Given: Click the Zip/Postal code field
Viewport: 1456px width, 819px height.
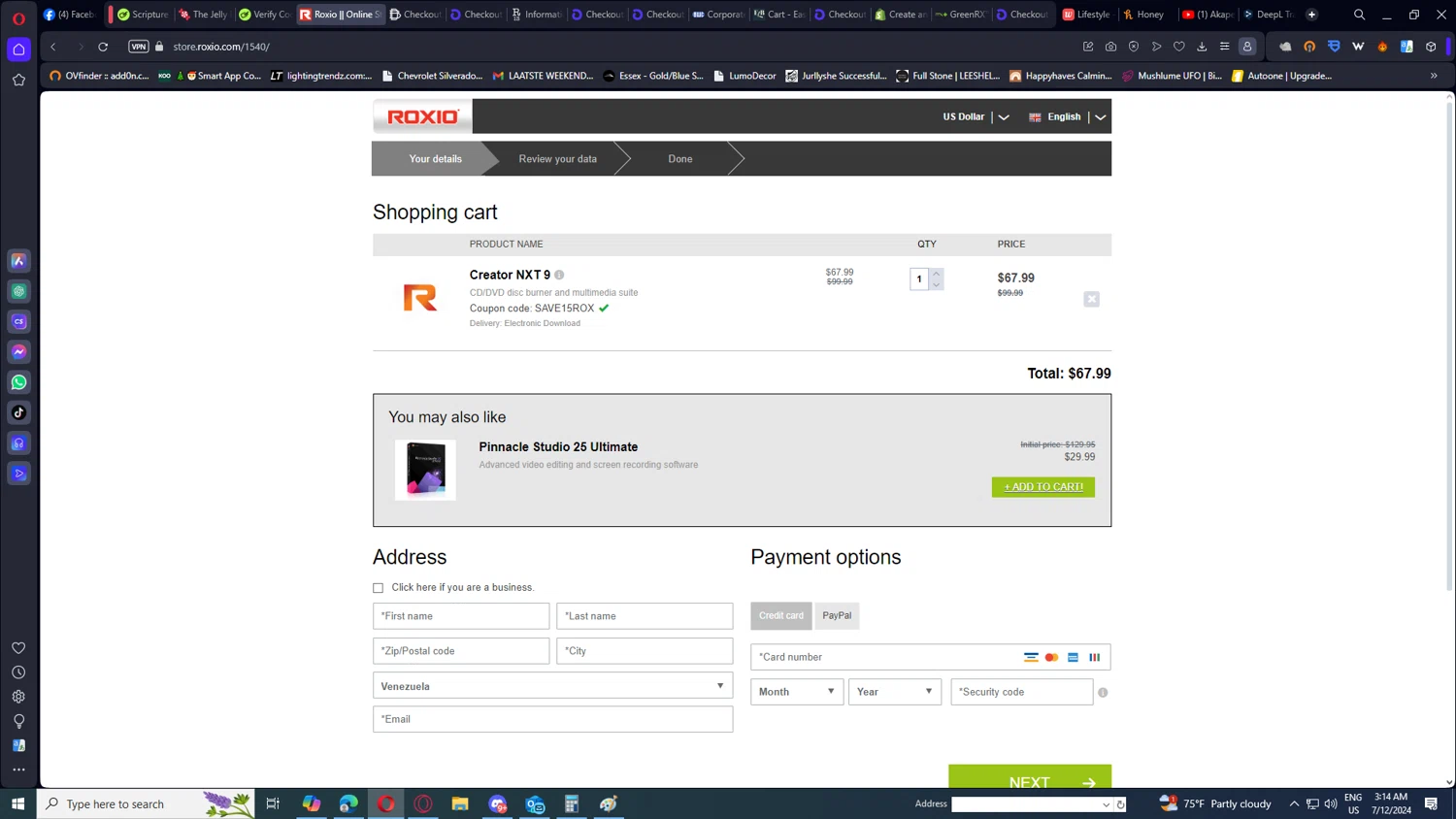Looking at the screenshot, I should [461, 650].
